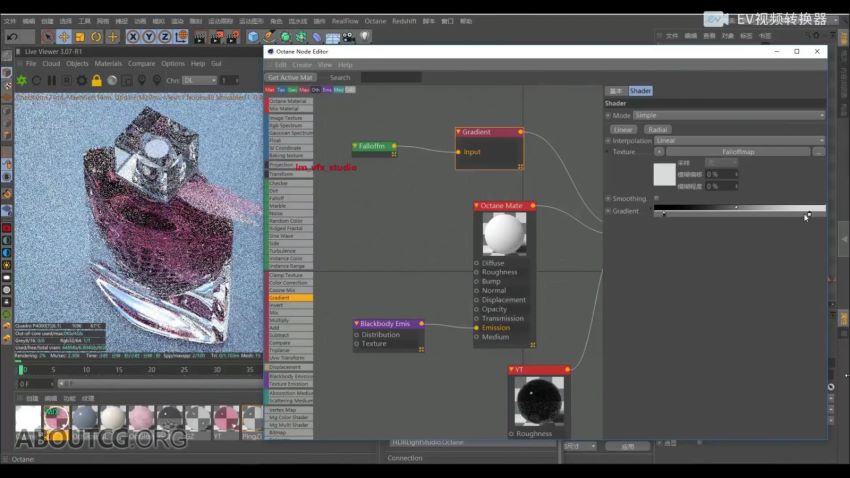The image size is (850, 478).
Task: Toggle the blue Tex node filter
Action: (281, 90)
